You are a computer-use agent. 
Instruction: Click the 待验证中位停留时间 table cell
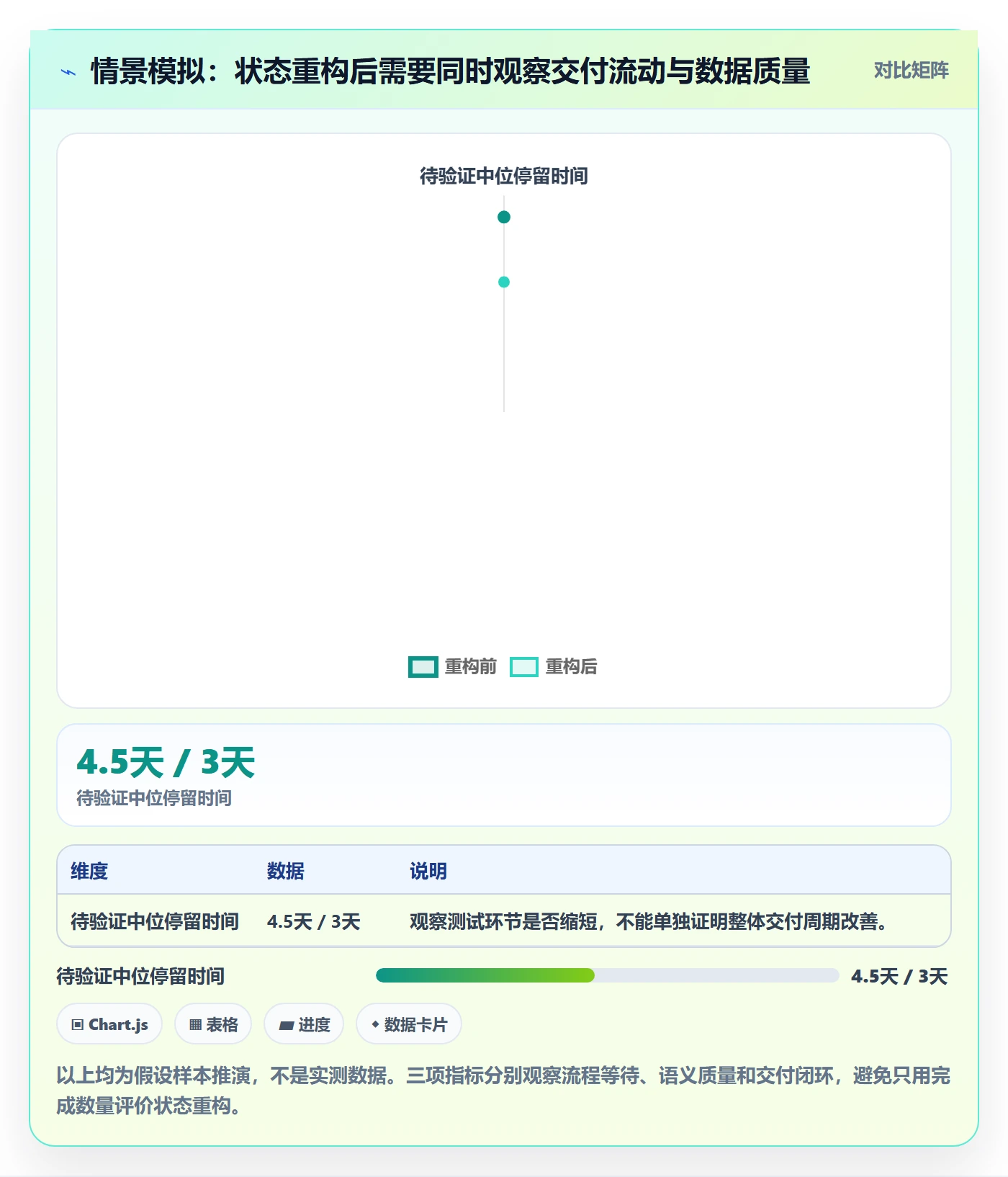[155, 921]
